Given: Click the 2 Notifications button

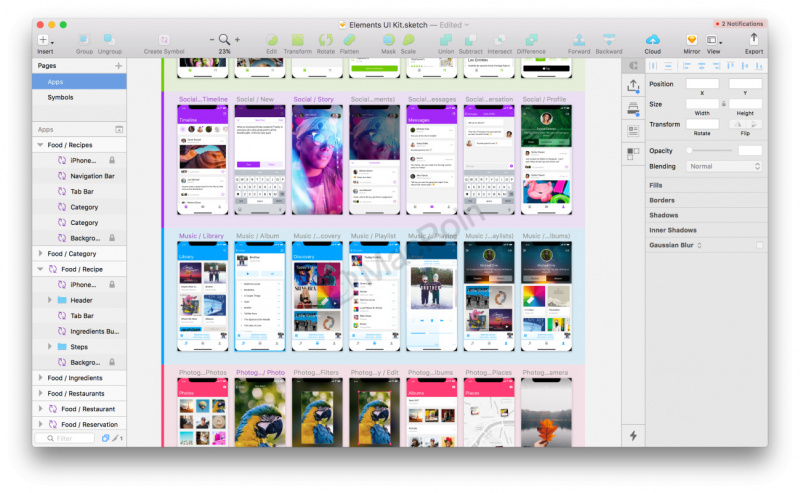Looking at the screenshot, I should (x=740, y=24).
